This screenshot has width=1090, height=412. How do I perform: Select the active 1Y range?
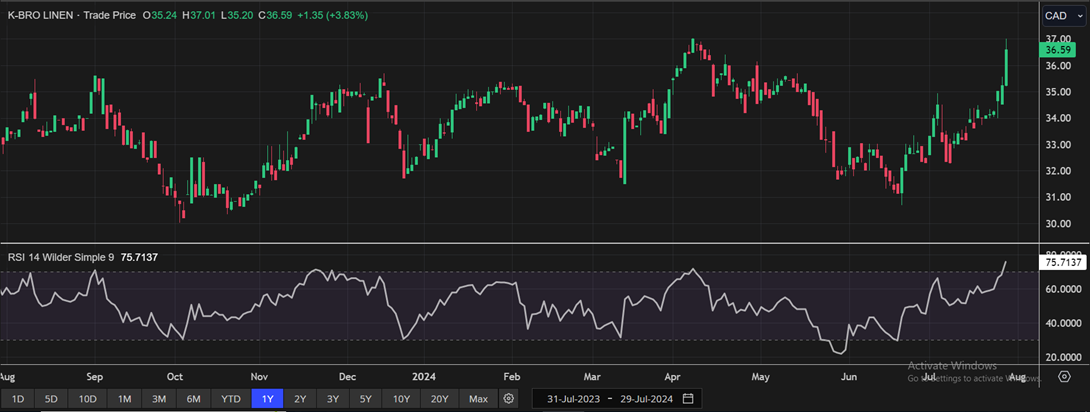click(267, 399)
